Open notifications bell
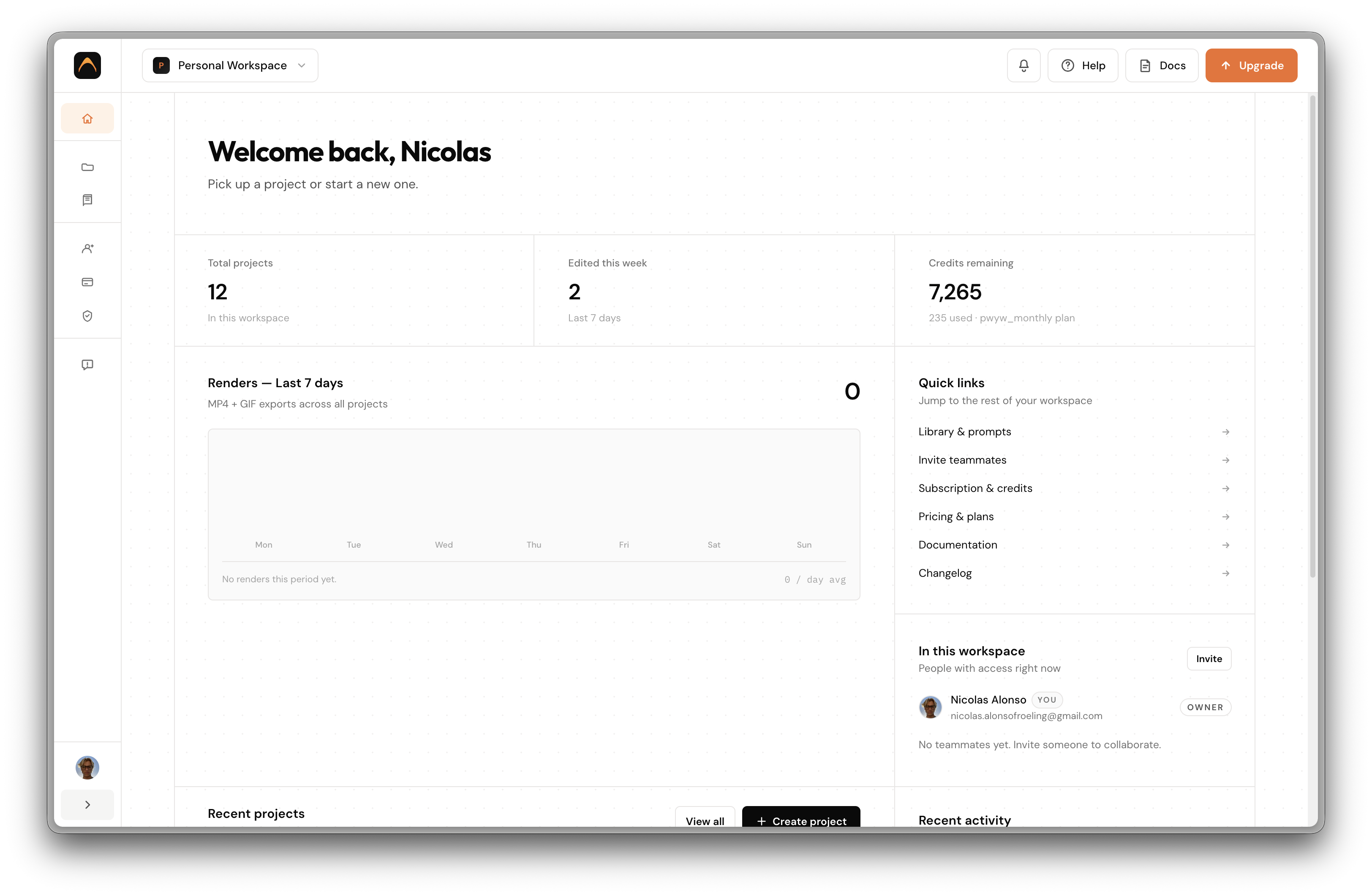This screenshot has height=896, width=1372. coord(1024,65)
